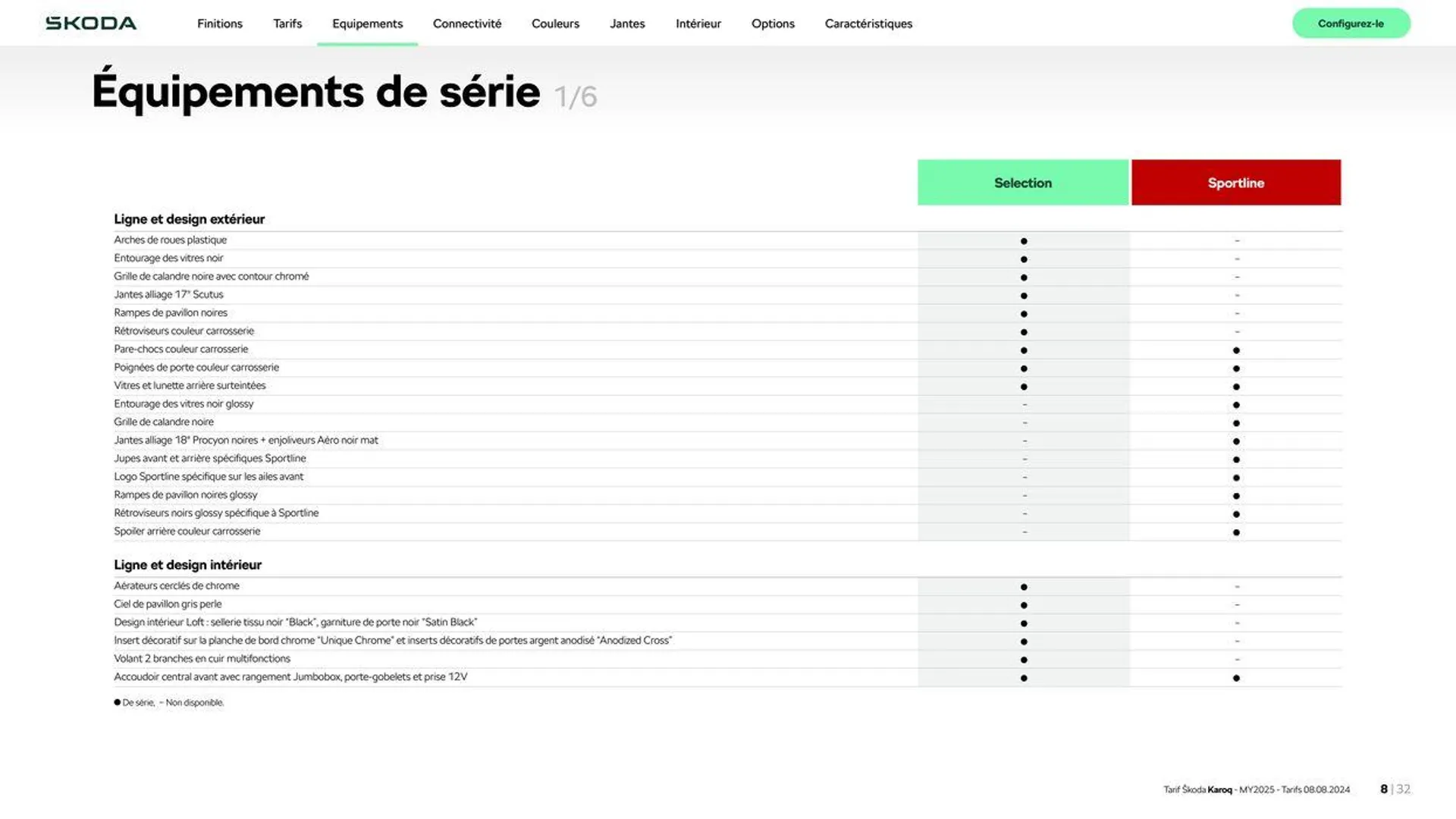Viewport: 1456px width, 819px height.
Task: Expand the Ligne et design extérieur section
Action: coord(189,218)
